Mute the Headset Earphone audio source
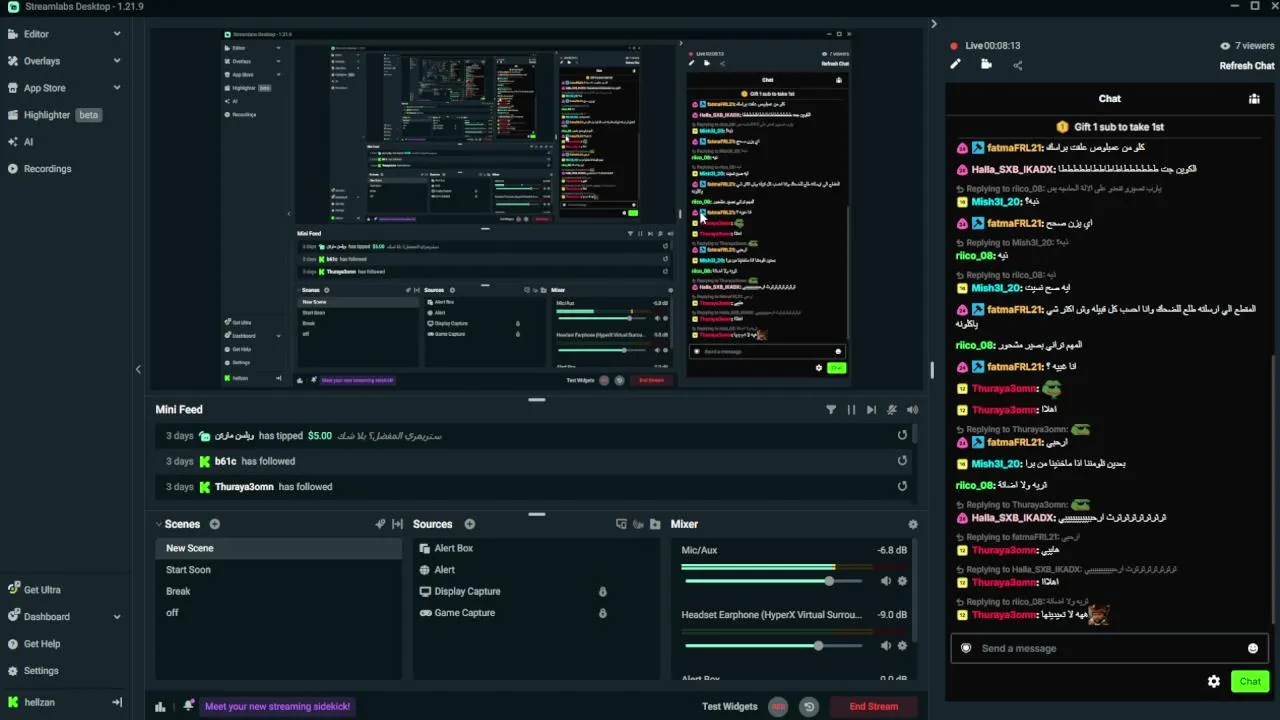Viewport: 1280px width, 720px height. 885,646
